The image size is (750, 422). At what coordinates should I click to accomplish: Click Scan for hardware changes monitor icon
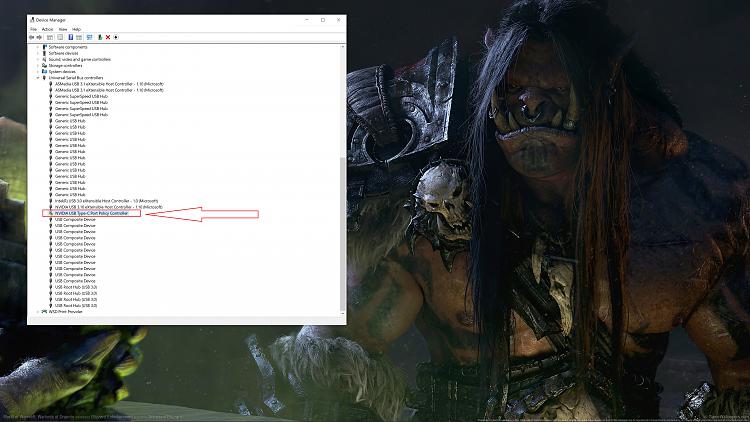click(89, 37)
